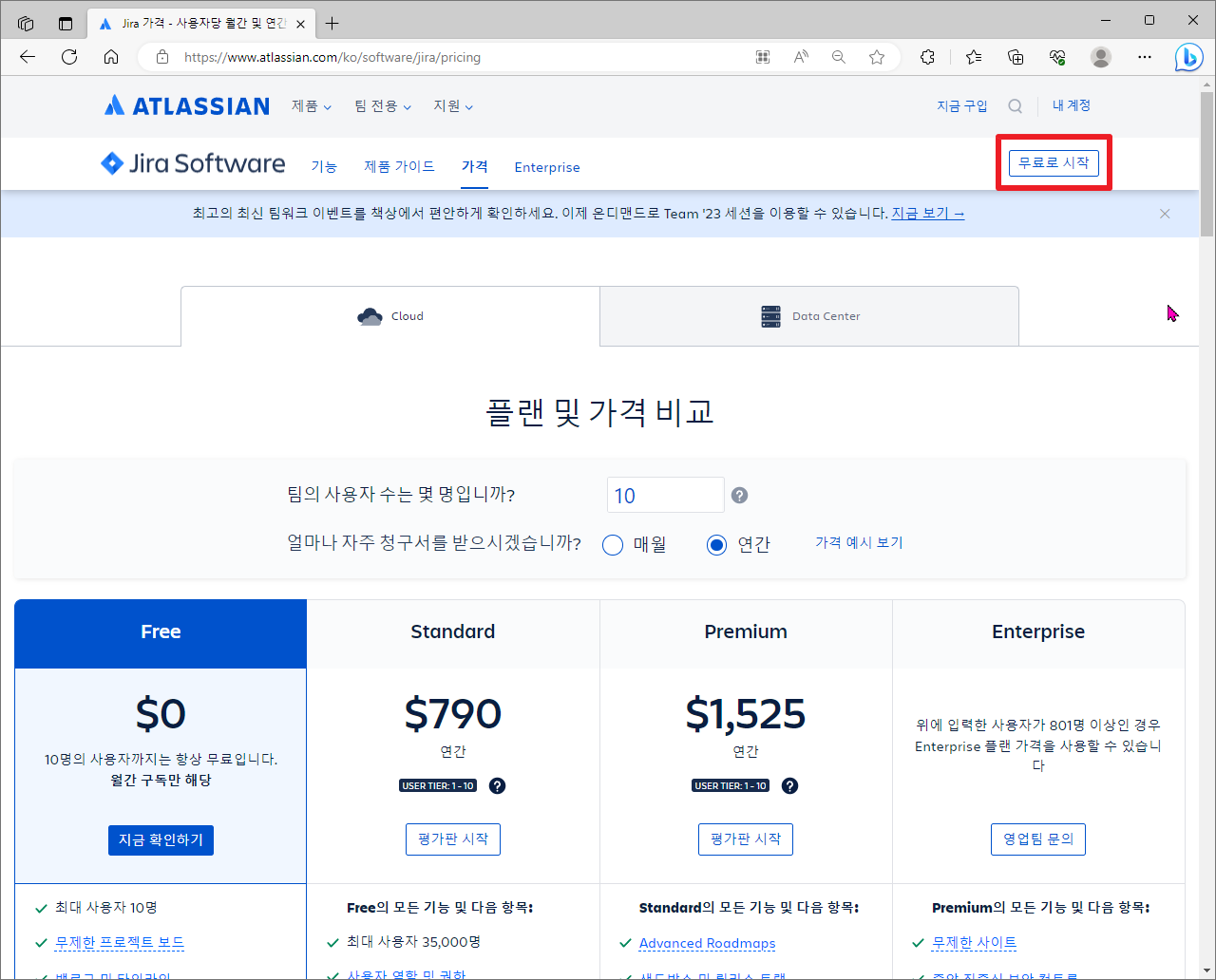Screen dimensions: 1216x980
Task: Go to browser Home icon
Action: [x=111, y=57]
